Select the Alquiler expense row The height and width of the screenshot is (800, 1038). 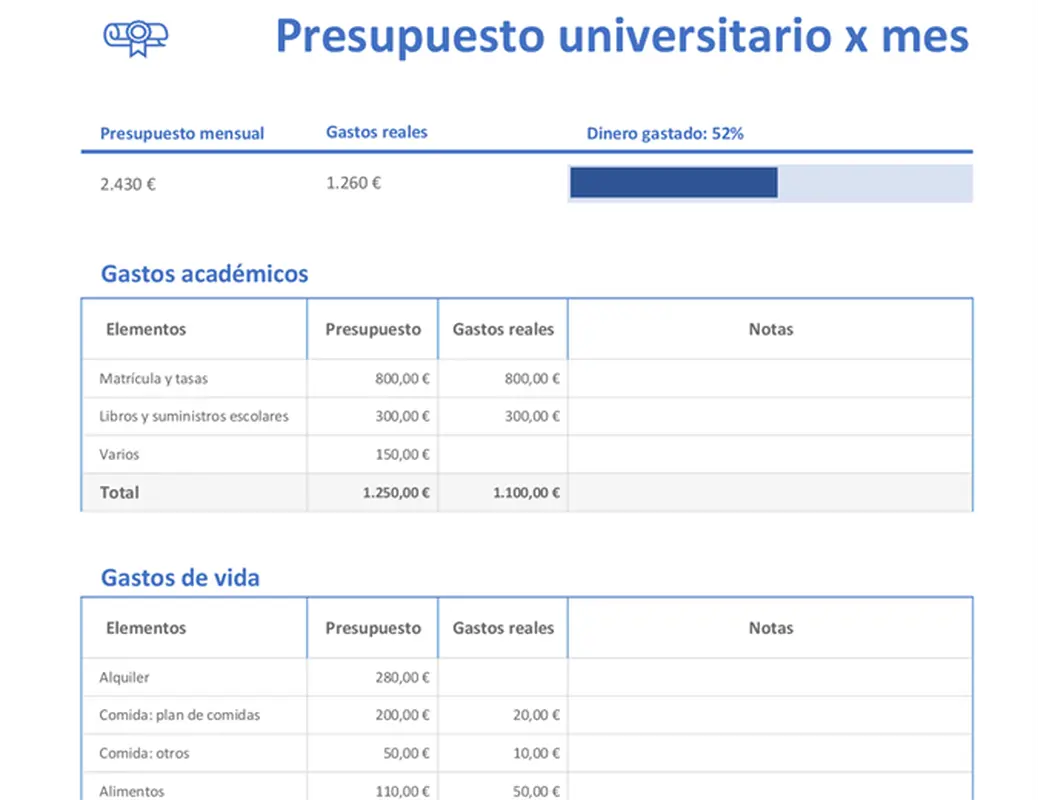123,677
